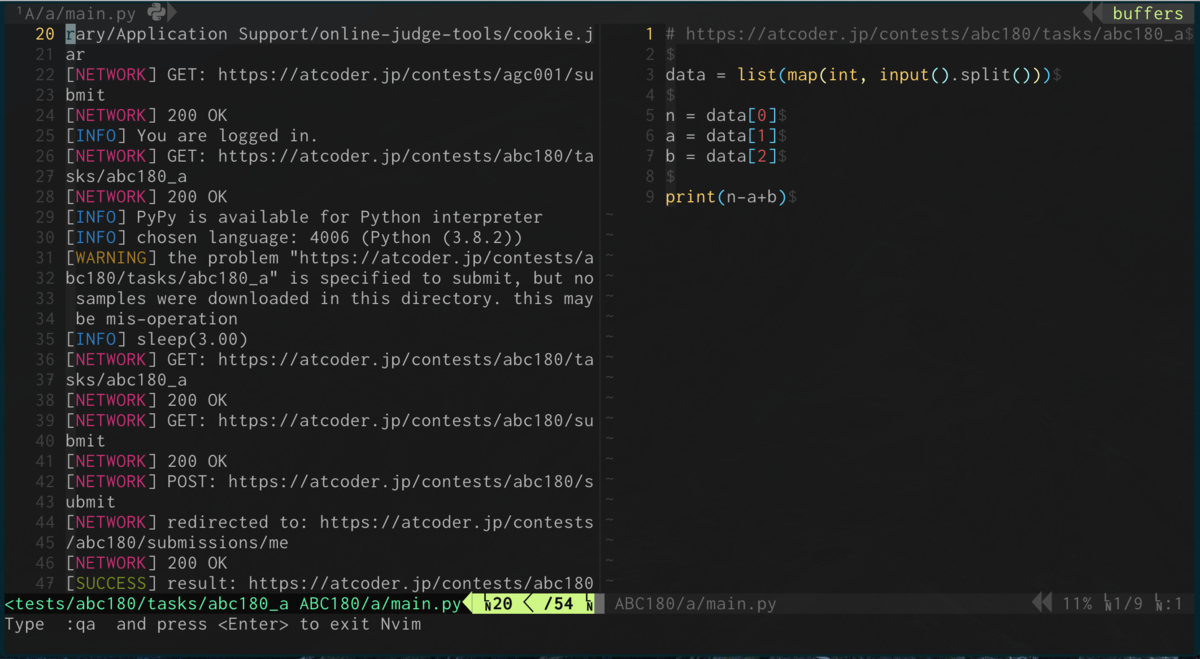Click the "[SUCCESS]" tag on line 47
This screenshot has height=659, width=1200.
(x=112, y=583)
